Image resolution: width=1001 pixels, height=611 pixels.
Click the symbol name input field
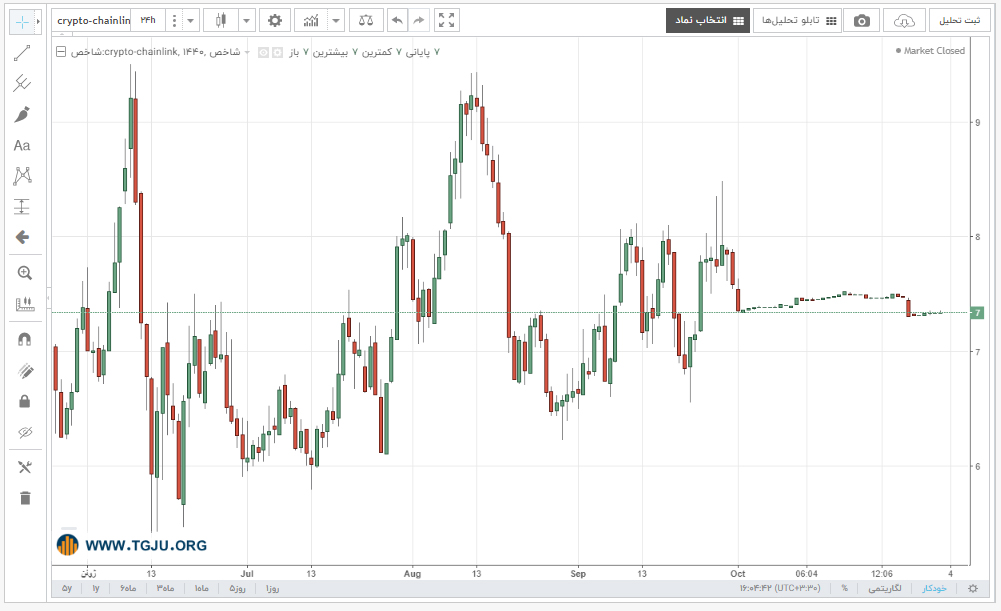pyautogui.click(x=93, y=20)
